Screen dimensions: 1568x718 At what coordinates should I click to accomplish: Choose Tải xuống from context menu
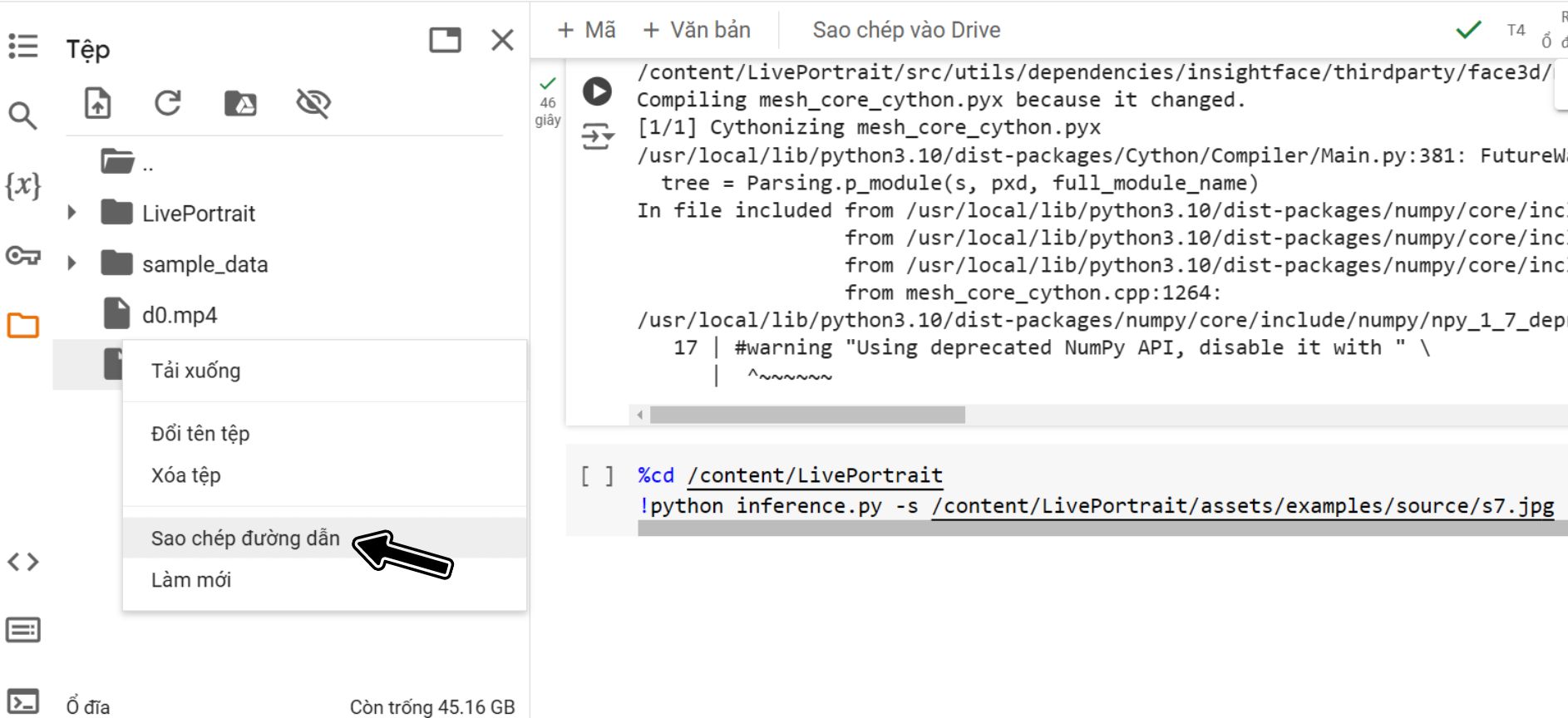pos(324,371)
